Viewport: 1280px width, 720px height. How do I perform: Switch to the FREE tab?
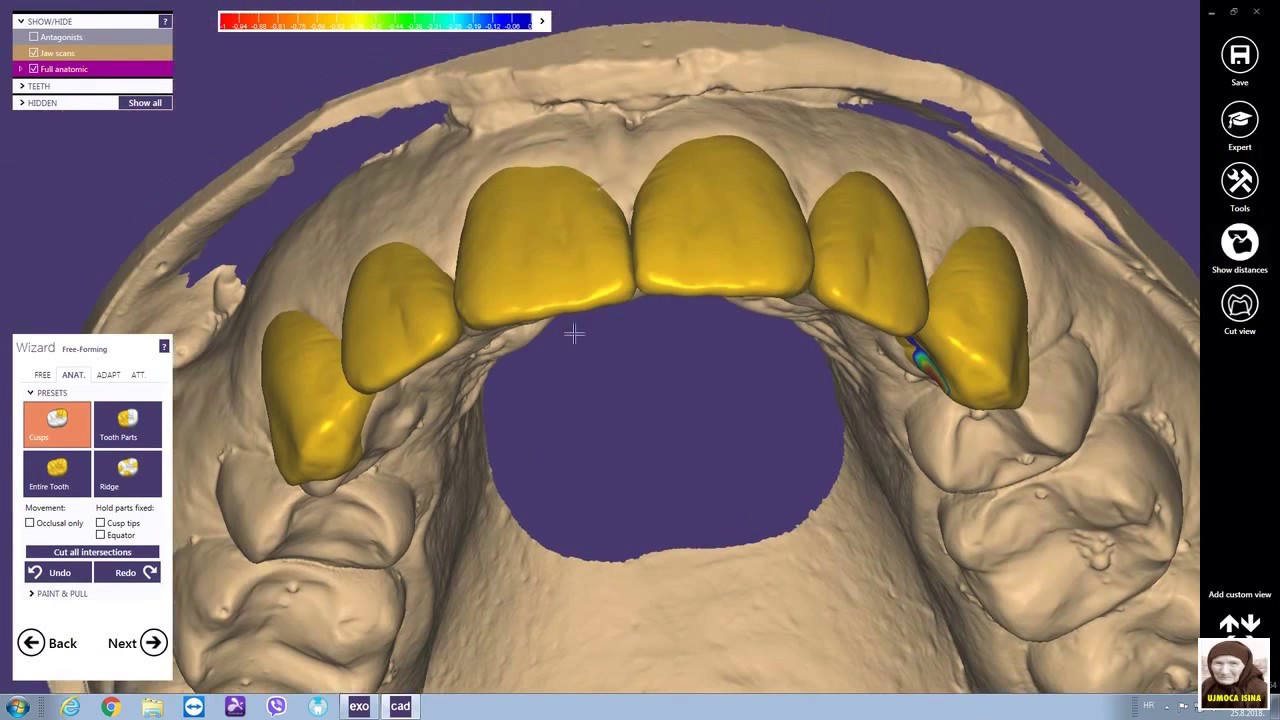[42, 375]
